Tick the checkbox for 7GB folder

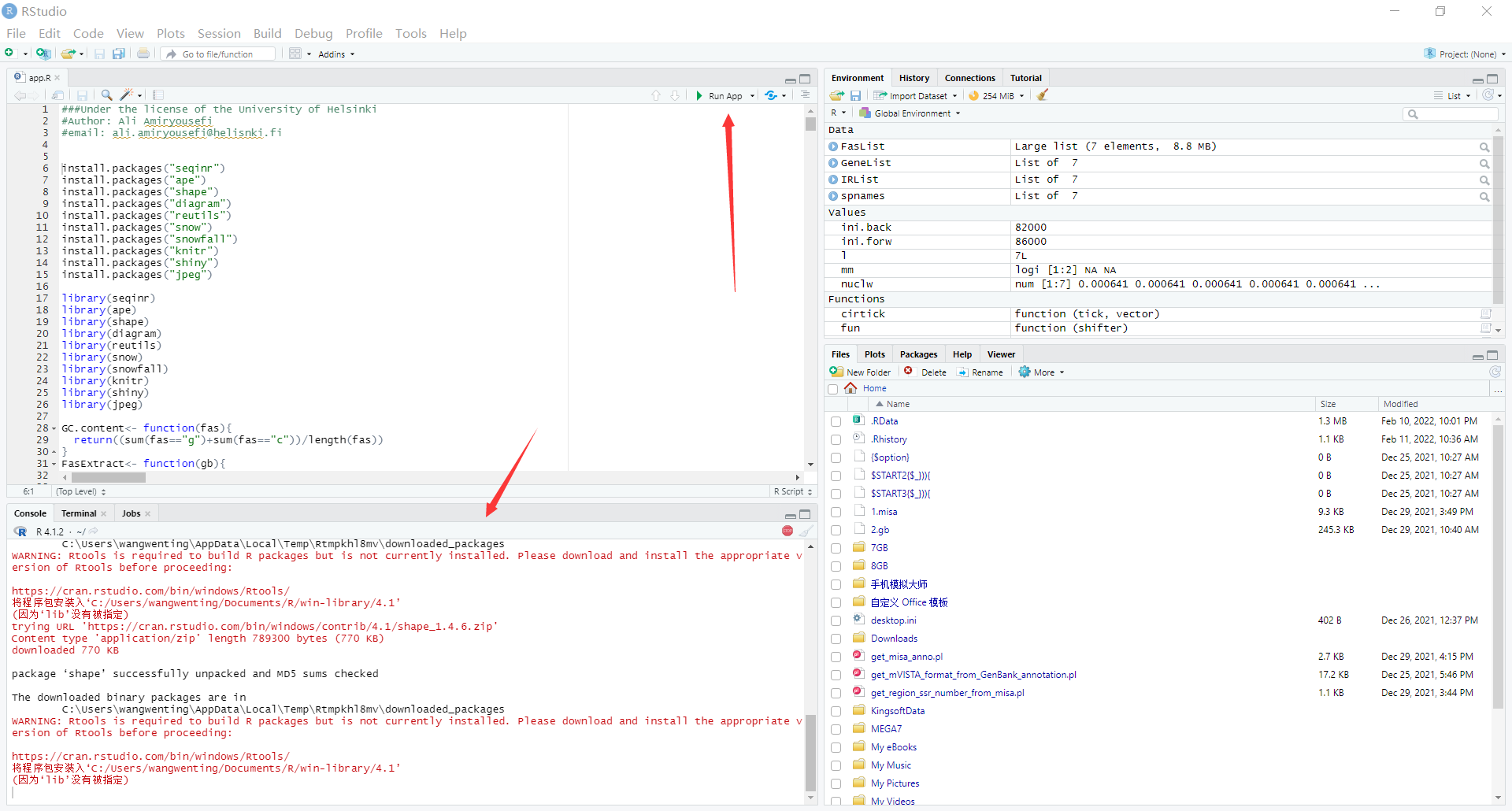point(836,548)
